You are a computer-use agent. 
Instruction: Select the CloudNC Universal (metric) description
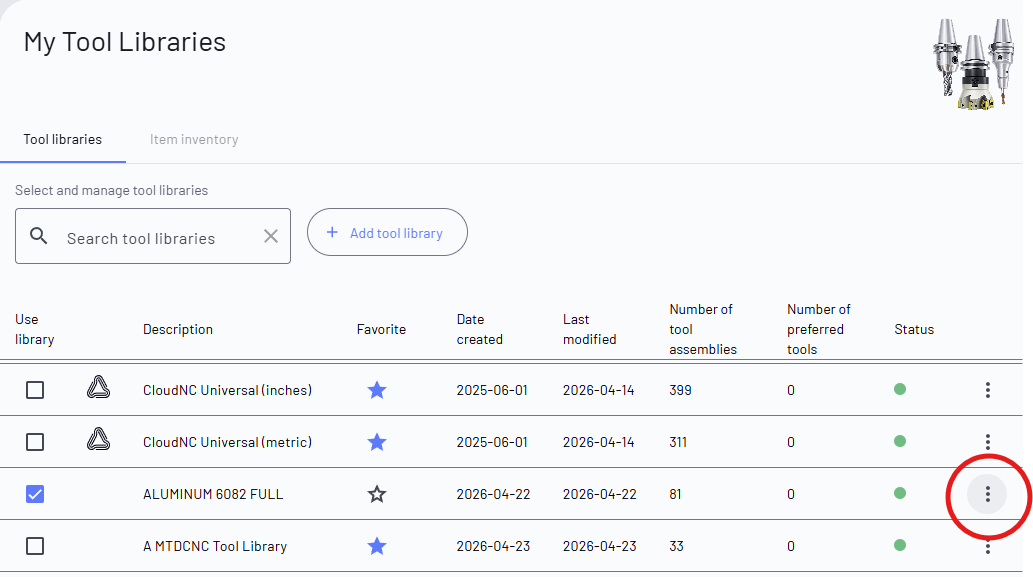click(x=227, y=442)
